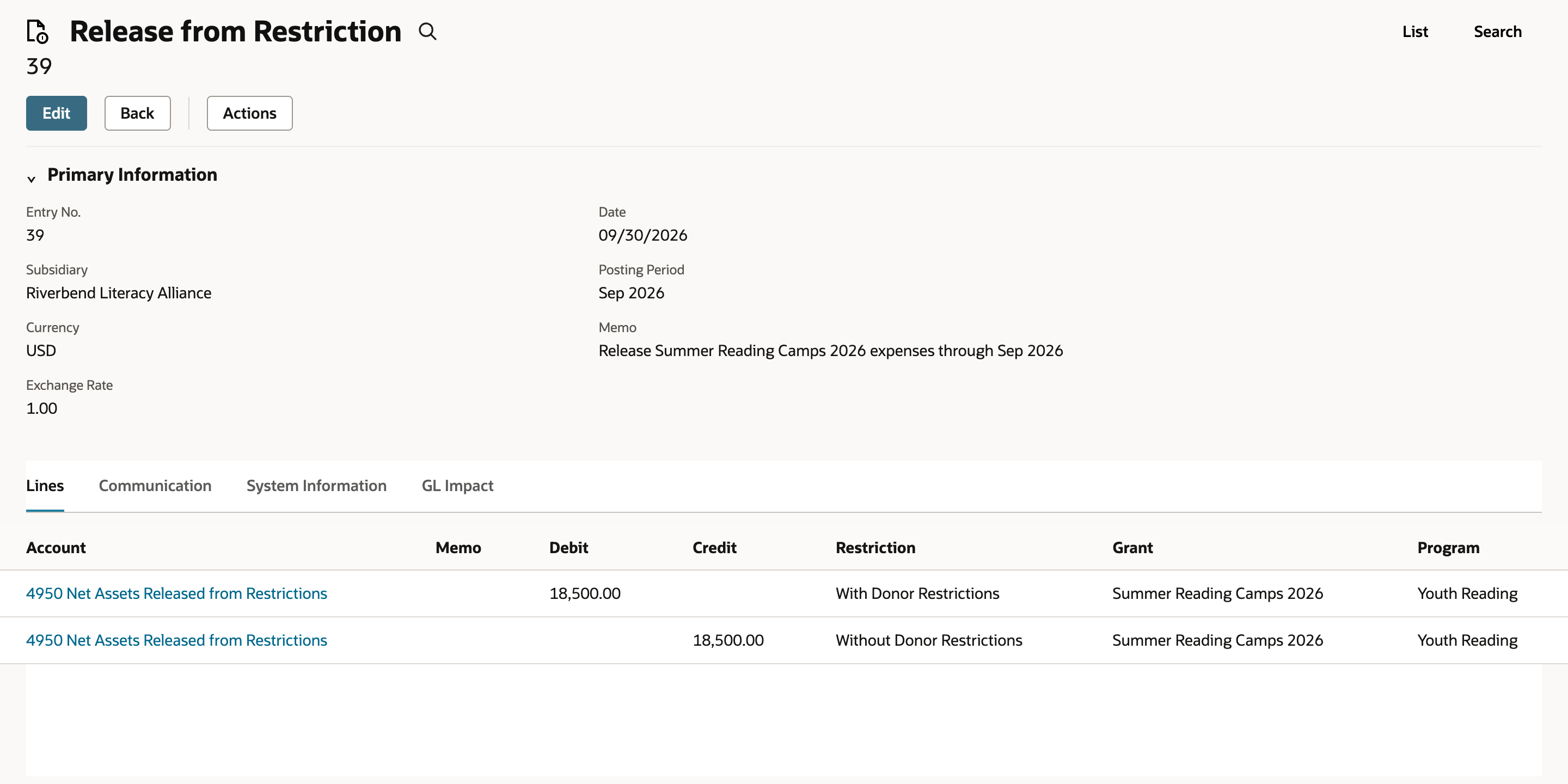Click the Sep 2026 posting period value

point(631,293)
